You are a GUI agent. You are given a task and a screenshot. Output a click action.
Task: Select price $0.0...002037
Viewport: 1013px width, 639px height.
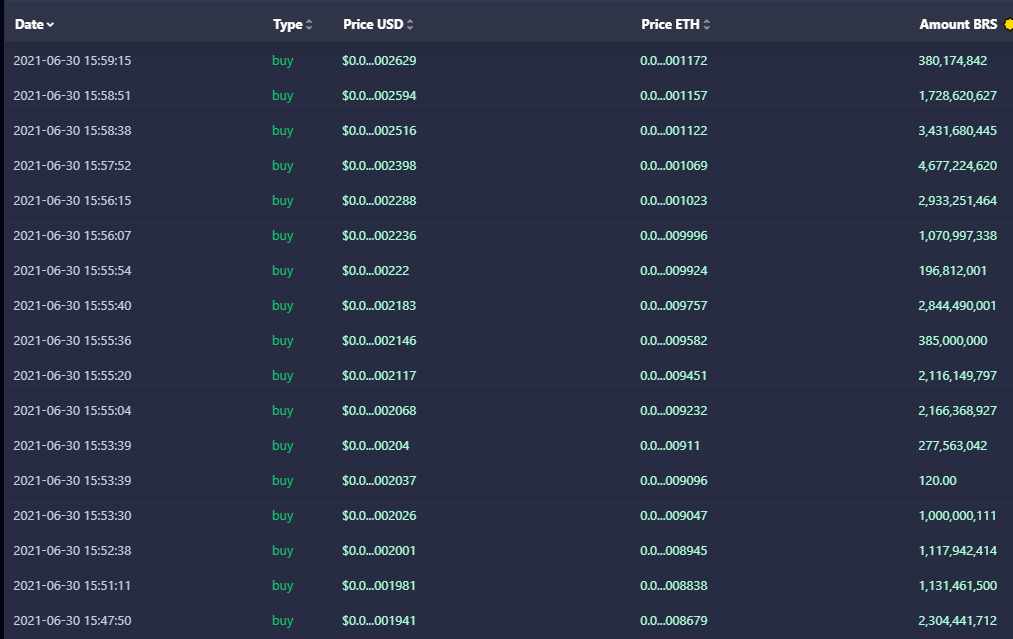(x=379, y=481)
